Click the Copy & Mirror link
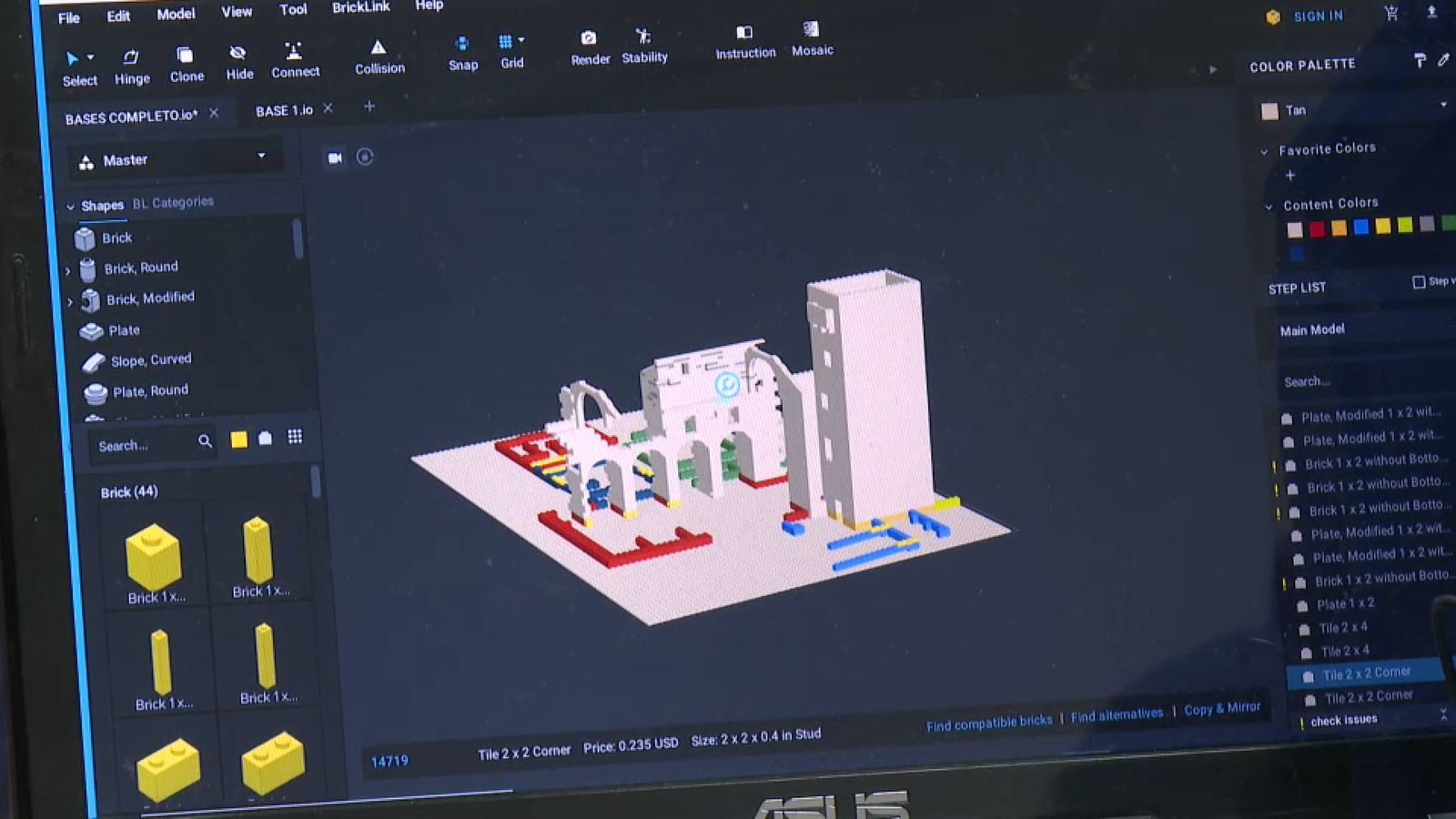The width and height of the screenshot is (1456, 819). [1221, 709]
